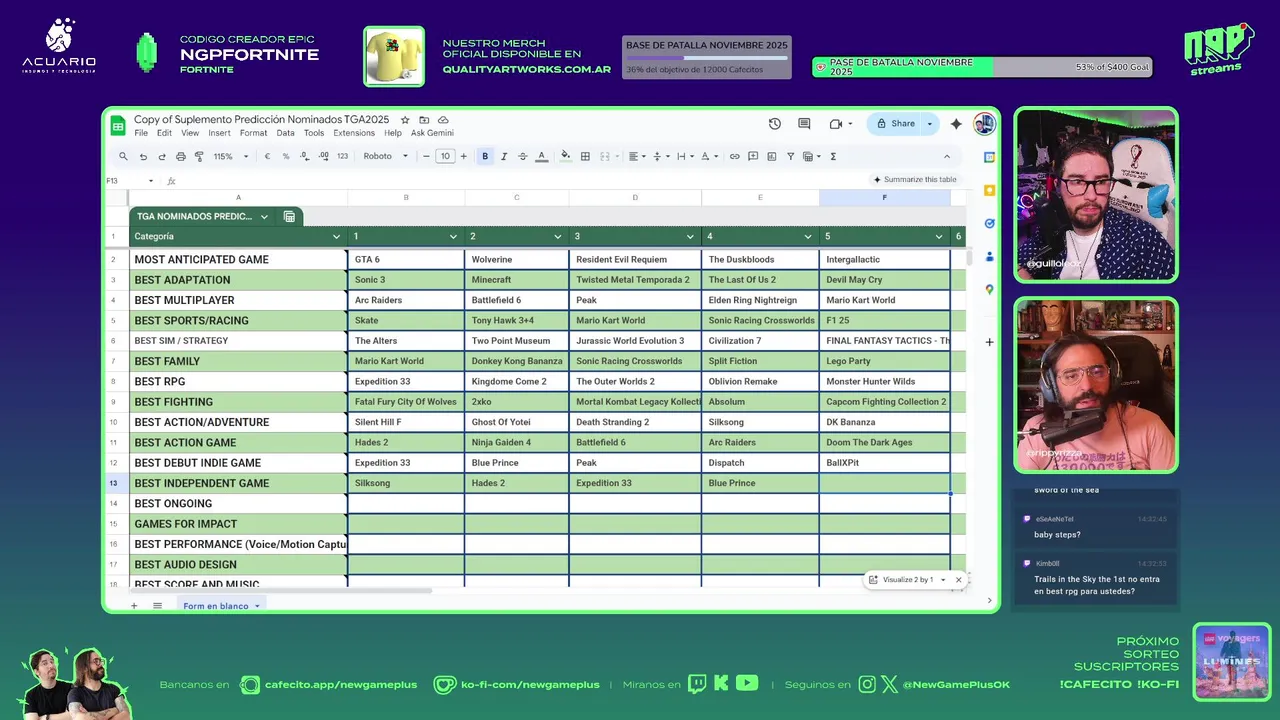Insert a link via toolbar icon
The height and width of the screenshot is (720, 1280).
click(734, 156)
